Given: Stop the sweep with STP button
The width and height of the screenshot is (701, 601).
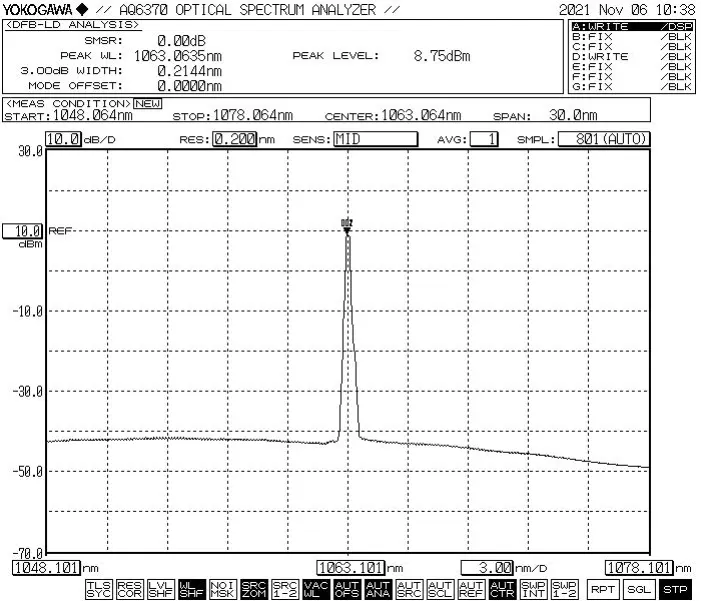Looking at the screenshot, I should (676, 589).
